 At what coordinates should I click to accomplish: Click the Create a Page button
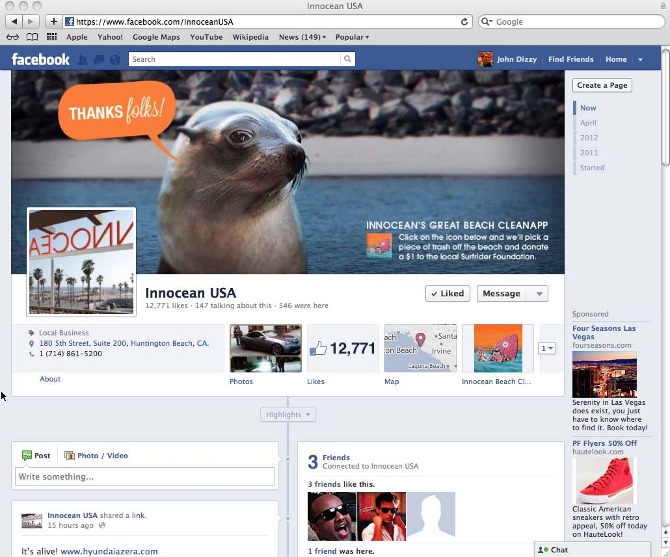click(602, 85)
